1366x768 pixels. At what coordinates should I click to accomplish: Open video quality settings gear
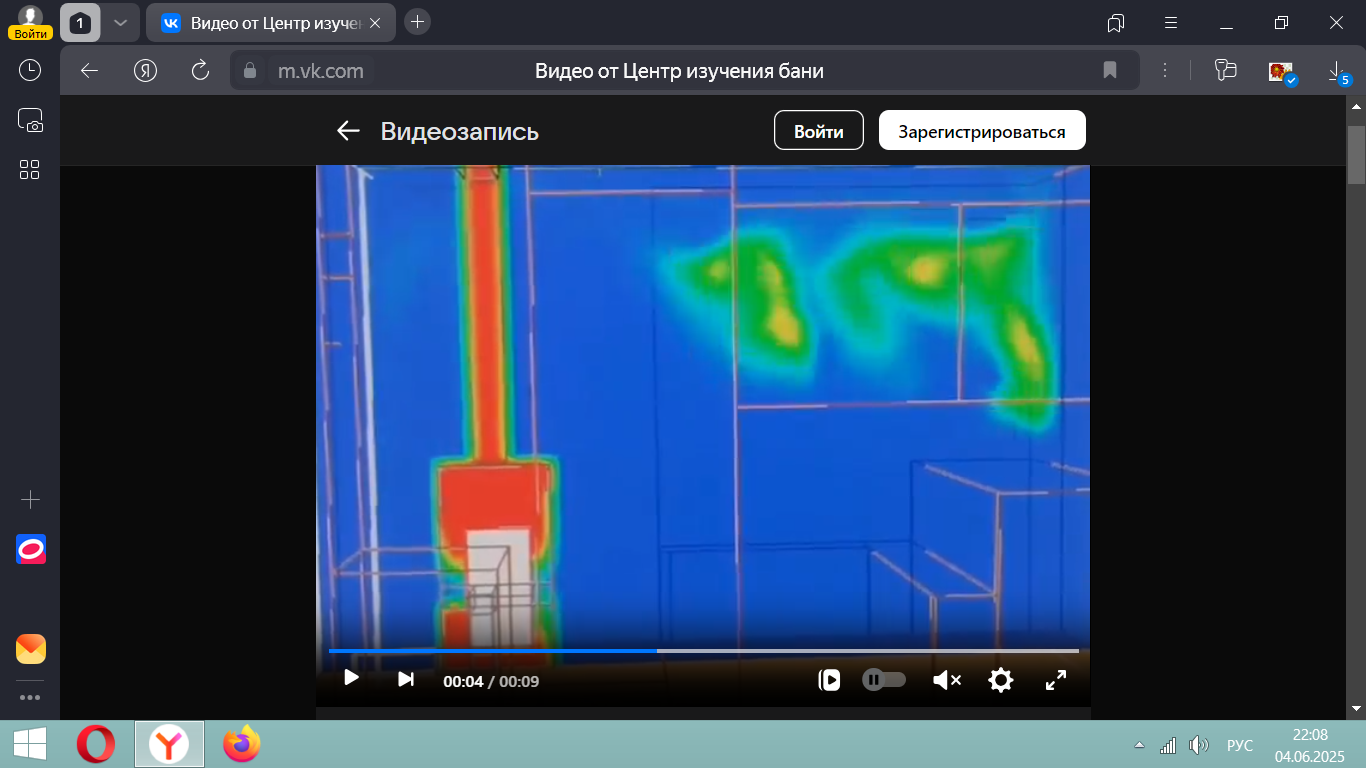point(1000,680)
